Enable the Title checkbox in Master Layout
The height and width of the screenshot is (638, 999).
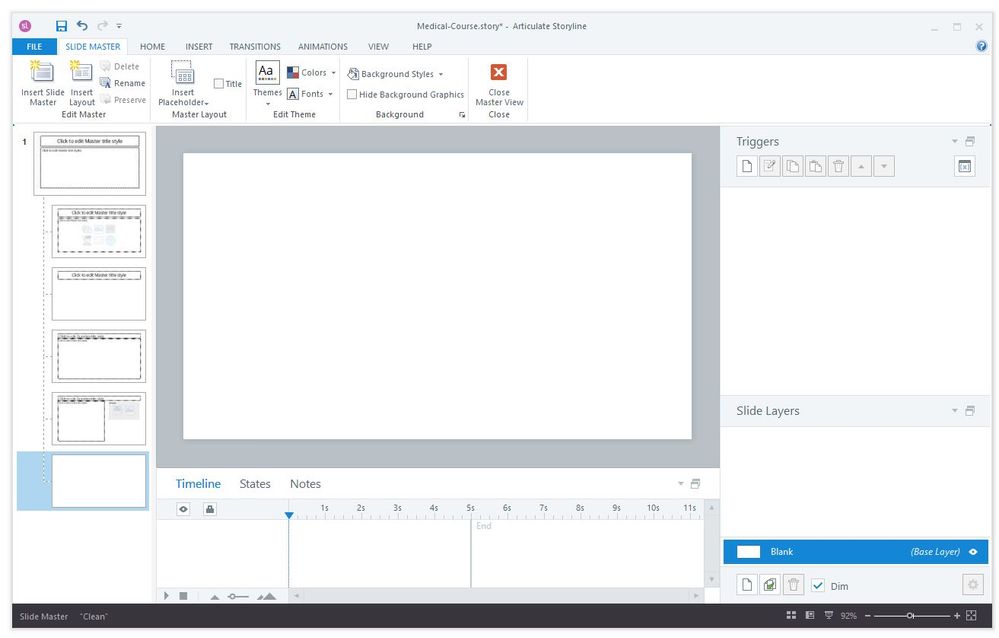[219, 84]
